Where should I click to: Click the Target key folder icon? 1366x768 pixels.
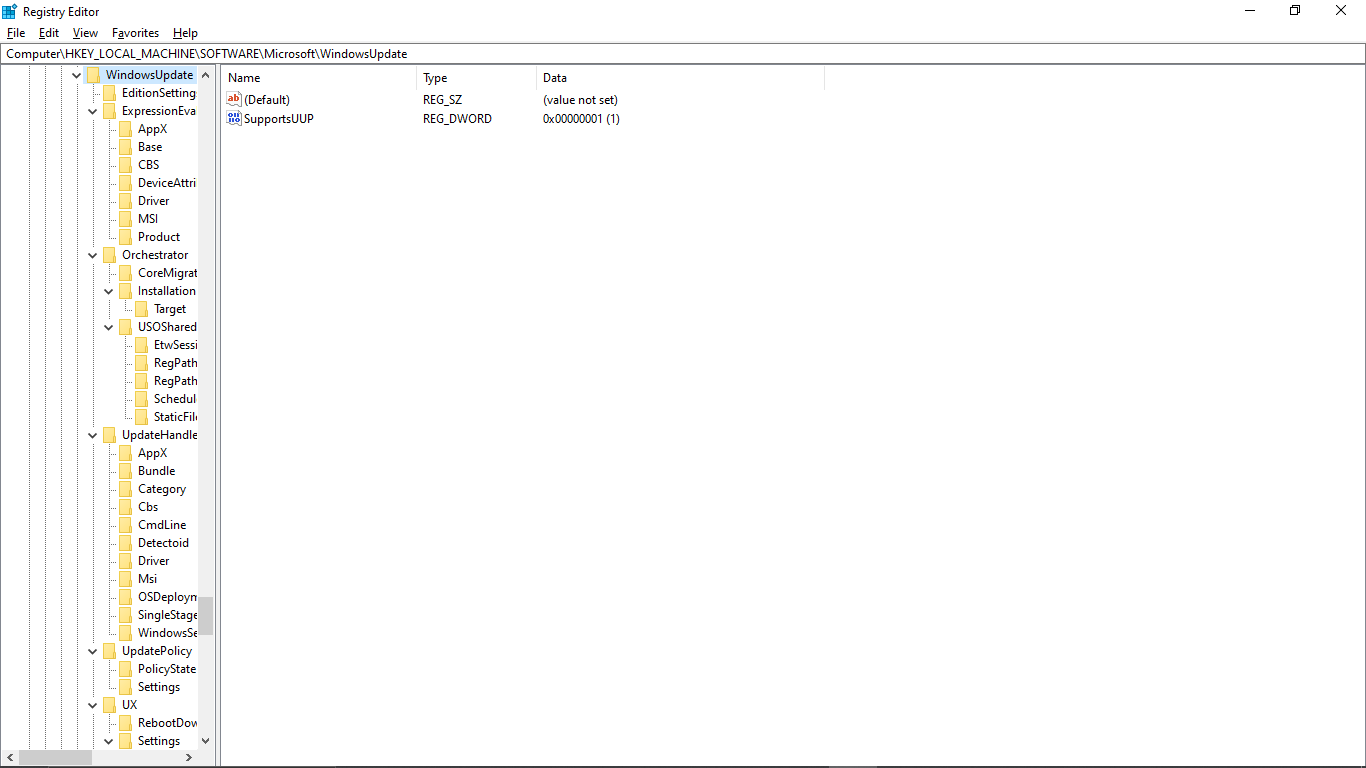coord(142,309)
